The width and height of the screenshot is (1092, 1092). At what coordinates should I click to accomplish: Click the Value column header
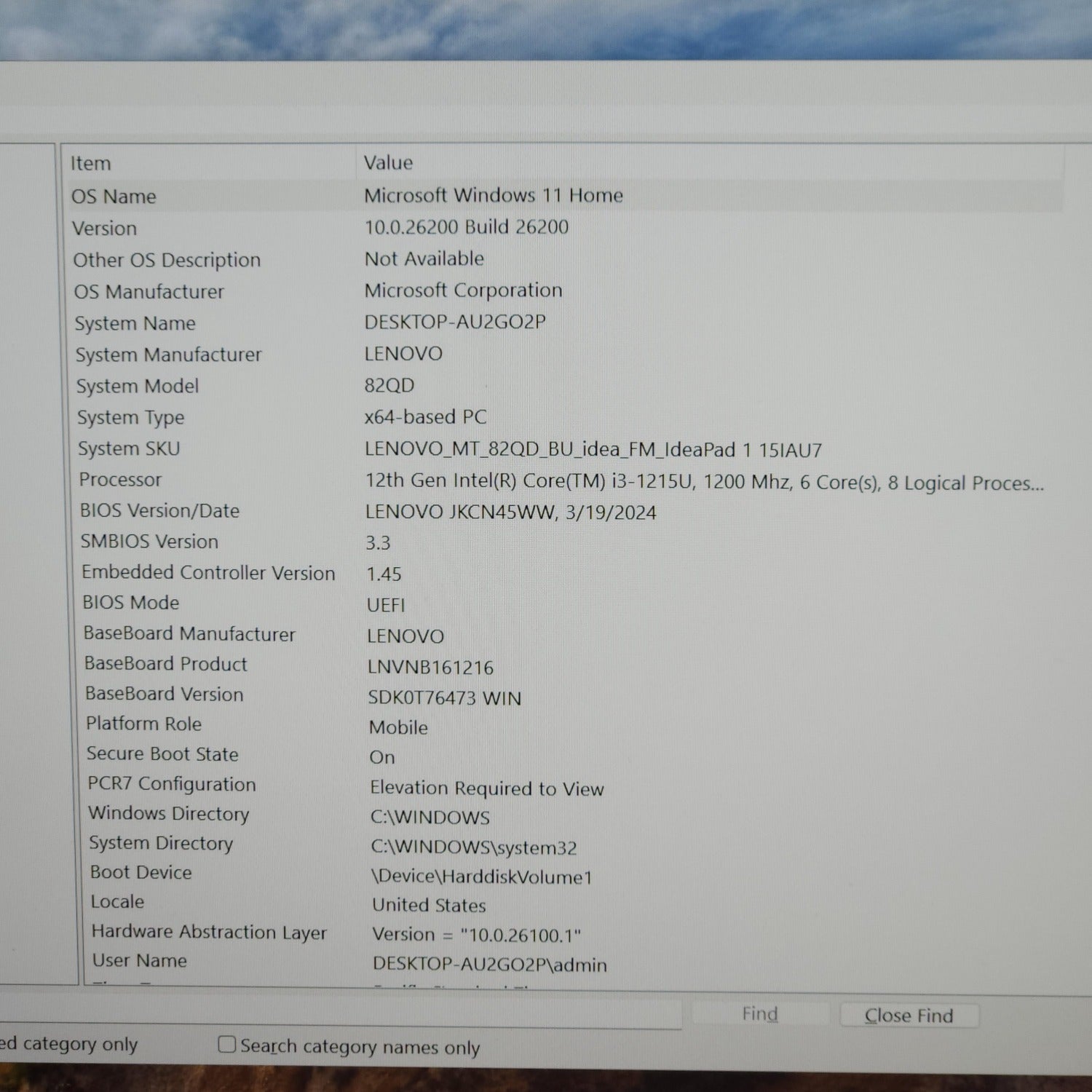[x=388, y=162]
